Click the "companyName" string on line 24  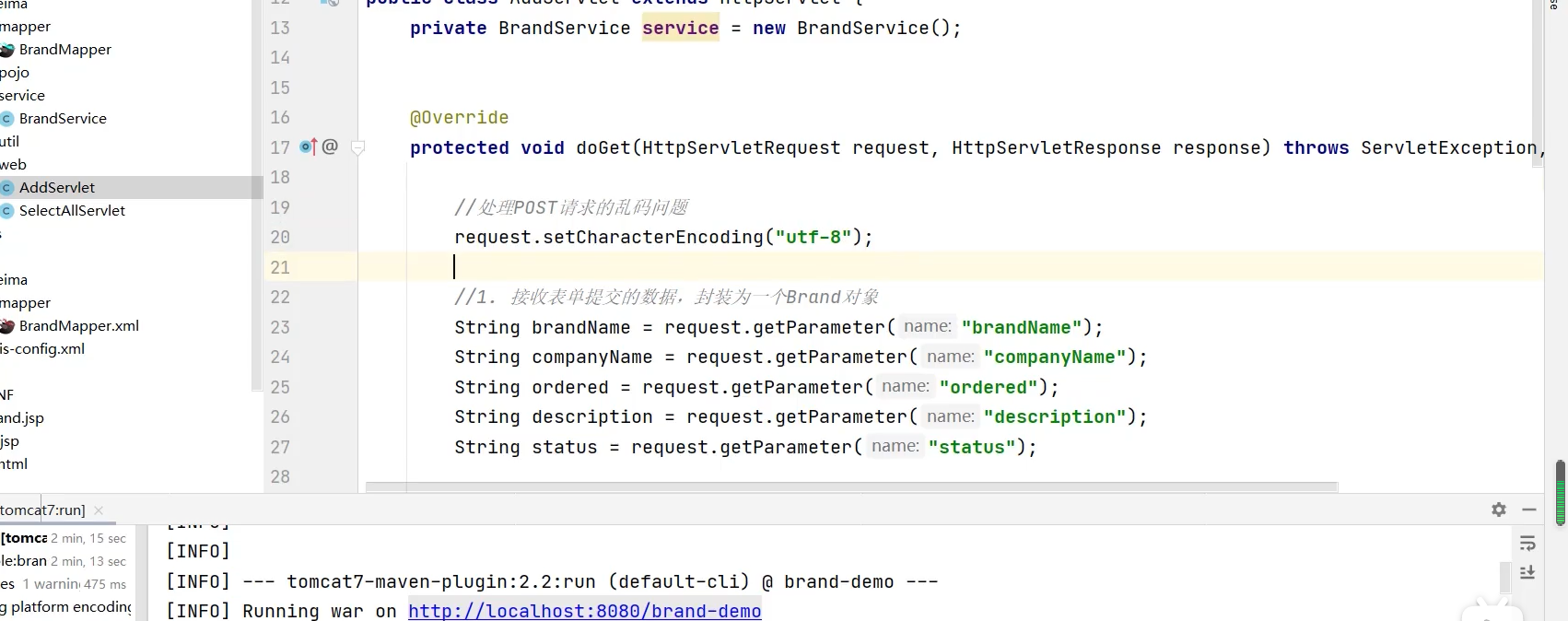1055,357
